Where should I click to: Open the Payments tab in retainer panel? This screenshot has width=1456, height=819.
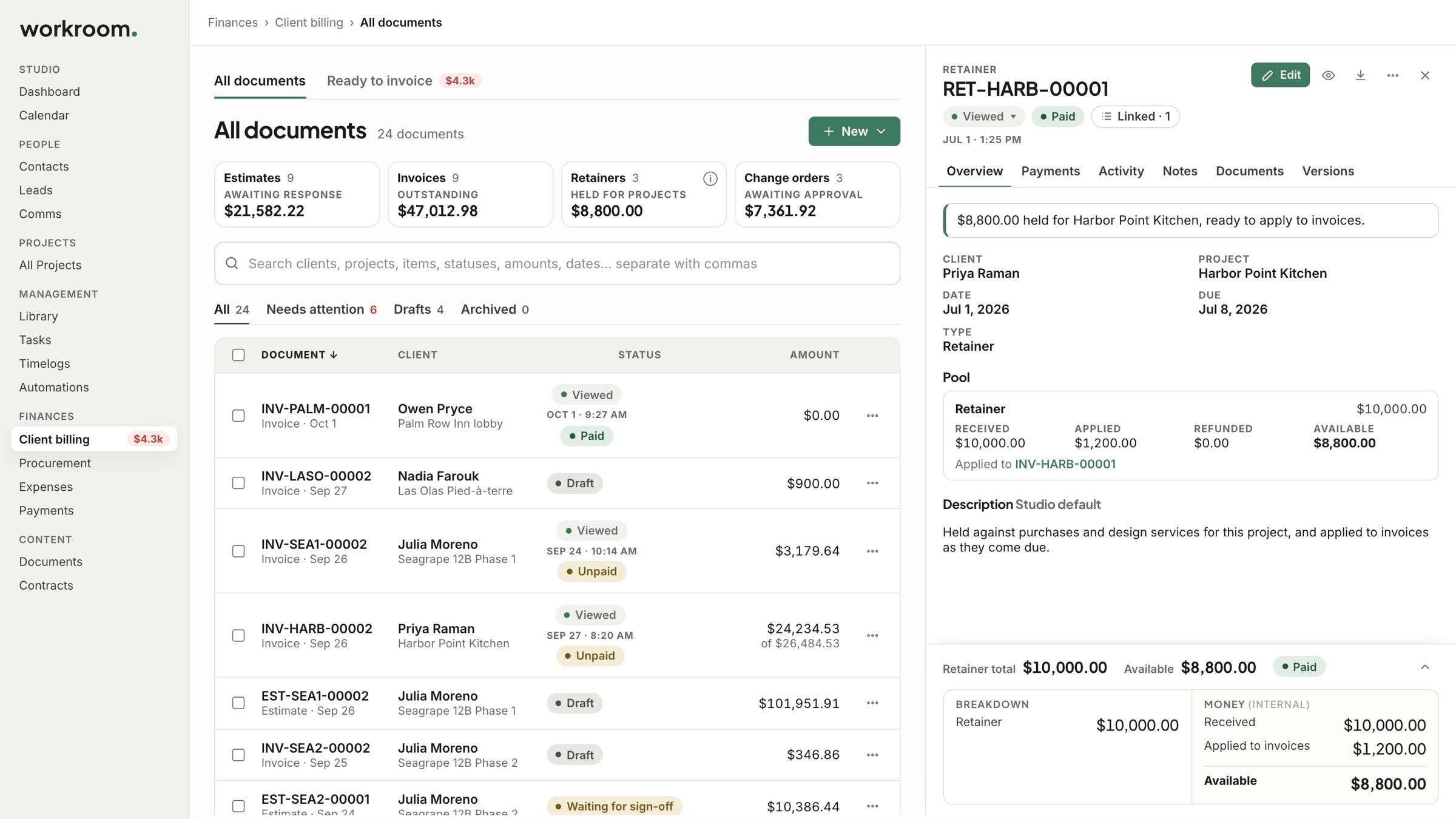point(1050,171)
